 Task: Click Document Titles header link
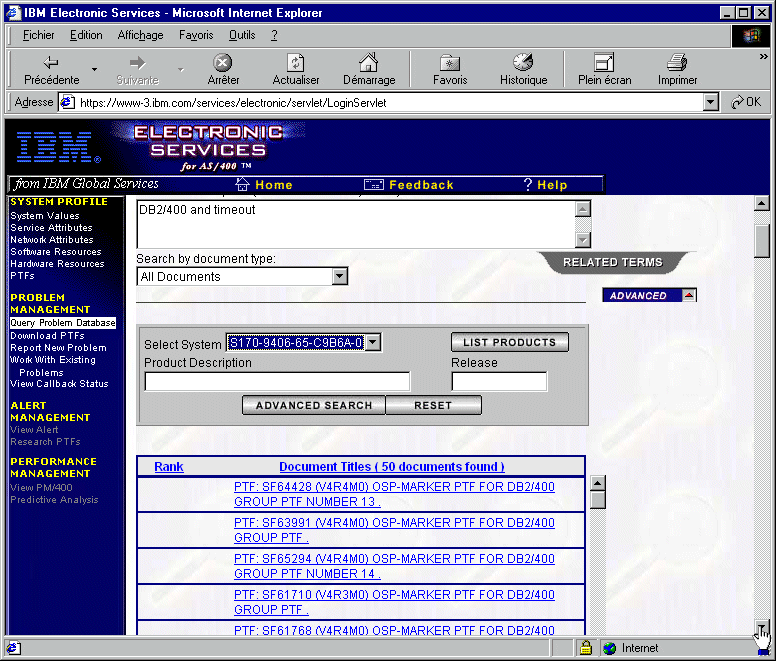392,467
